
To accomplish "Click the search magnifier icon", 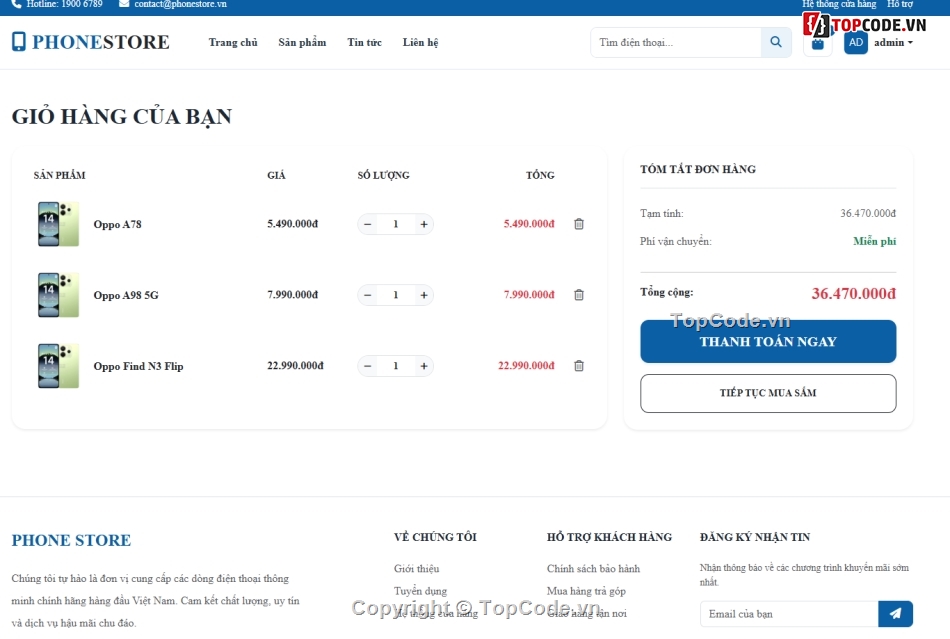I will pyautogui.click(x=776, y=42).
